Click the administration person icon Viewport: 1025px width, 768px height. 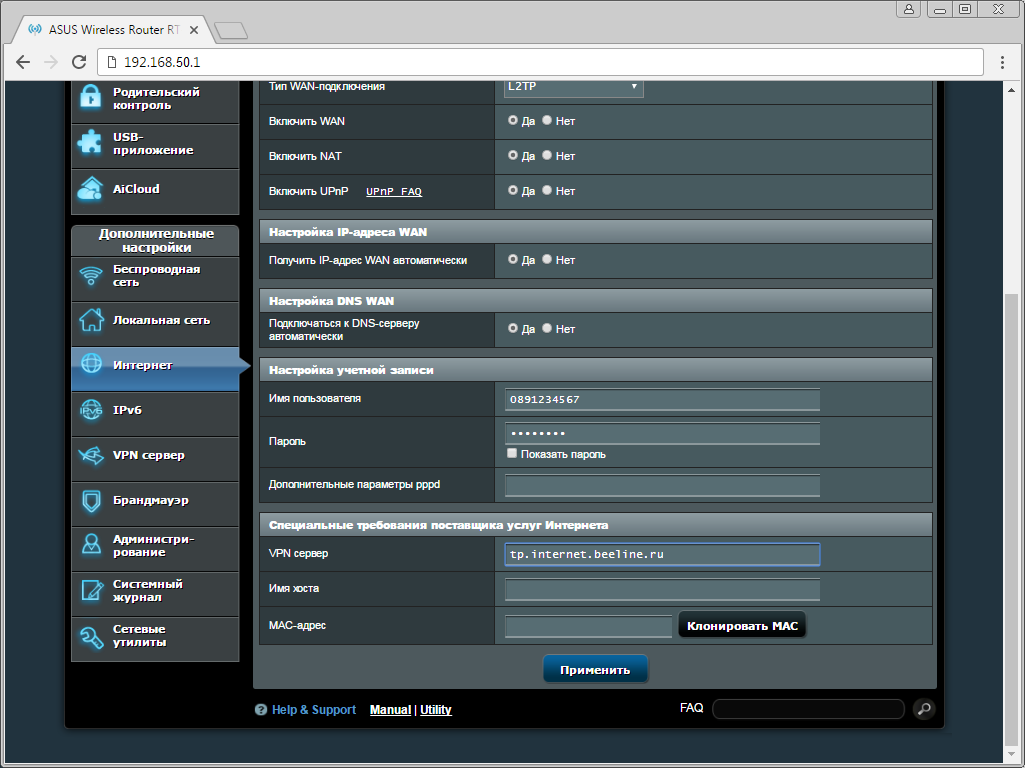click(91, 544)
